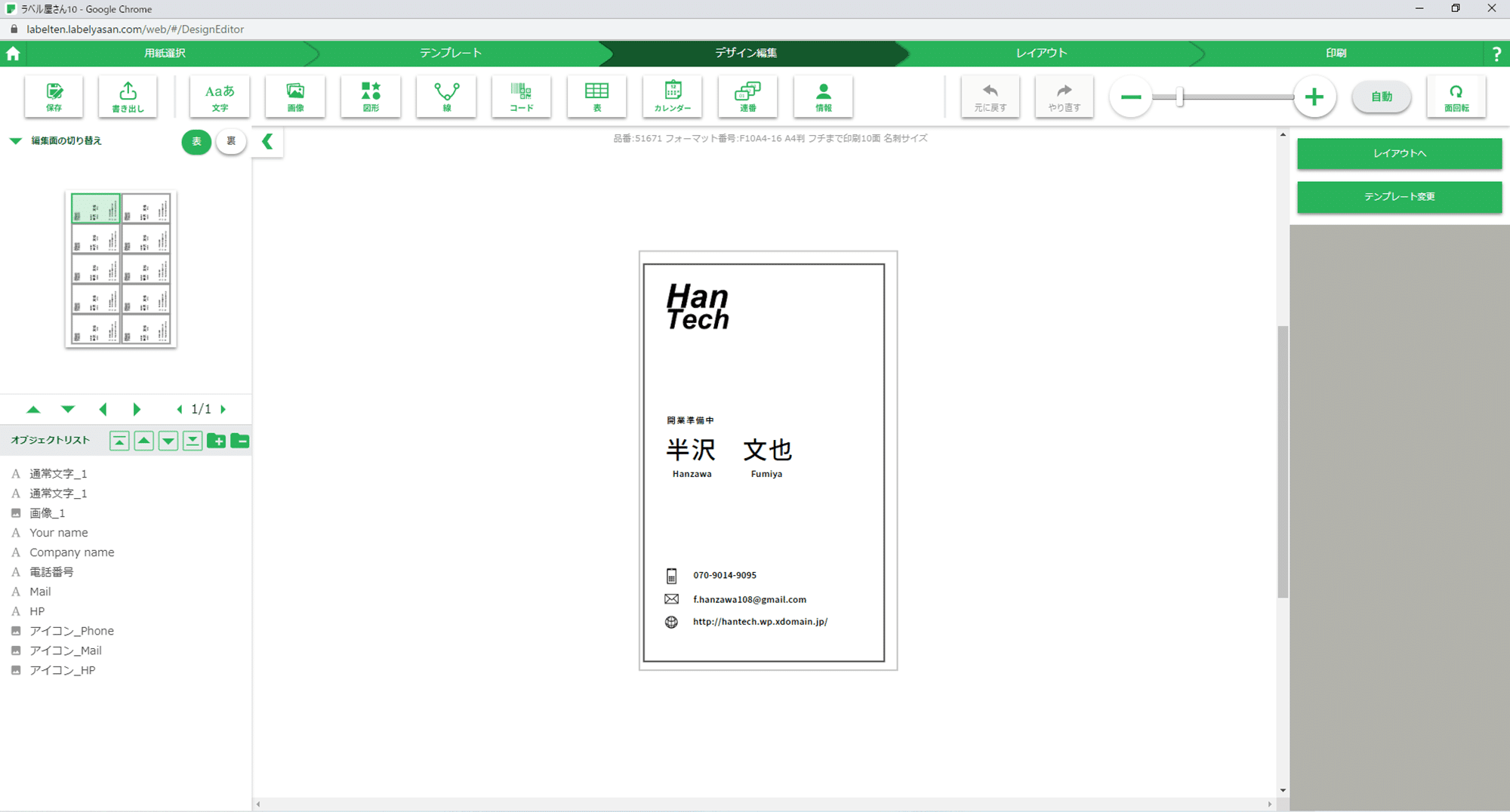Click the canvas vertical scrollbar
The width and height of the screenshot is (1510, 812).
(x=1282, y=462)
